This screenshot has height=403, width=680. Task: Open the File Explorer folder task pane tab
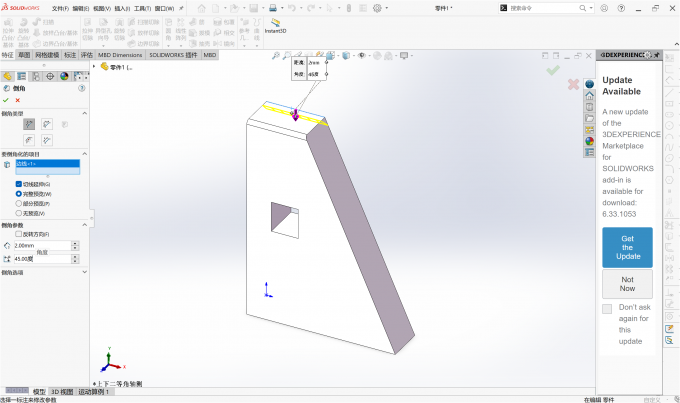(x=589, y=118)
